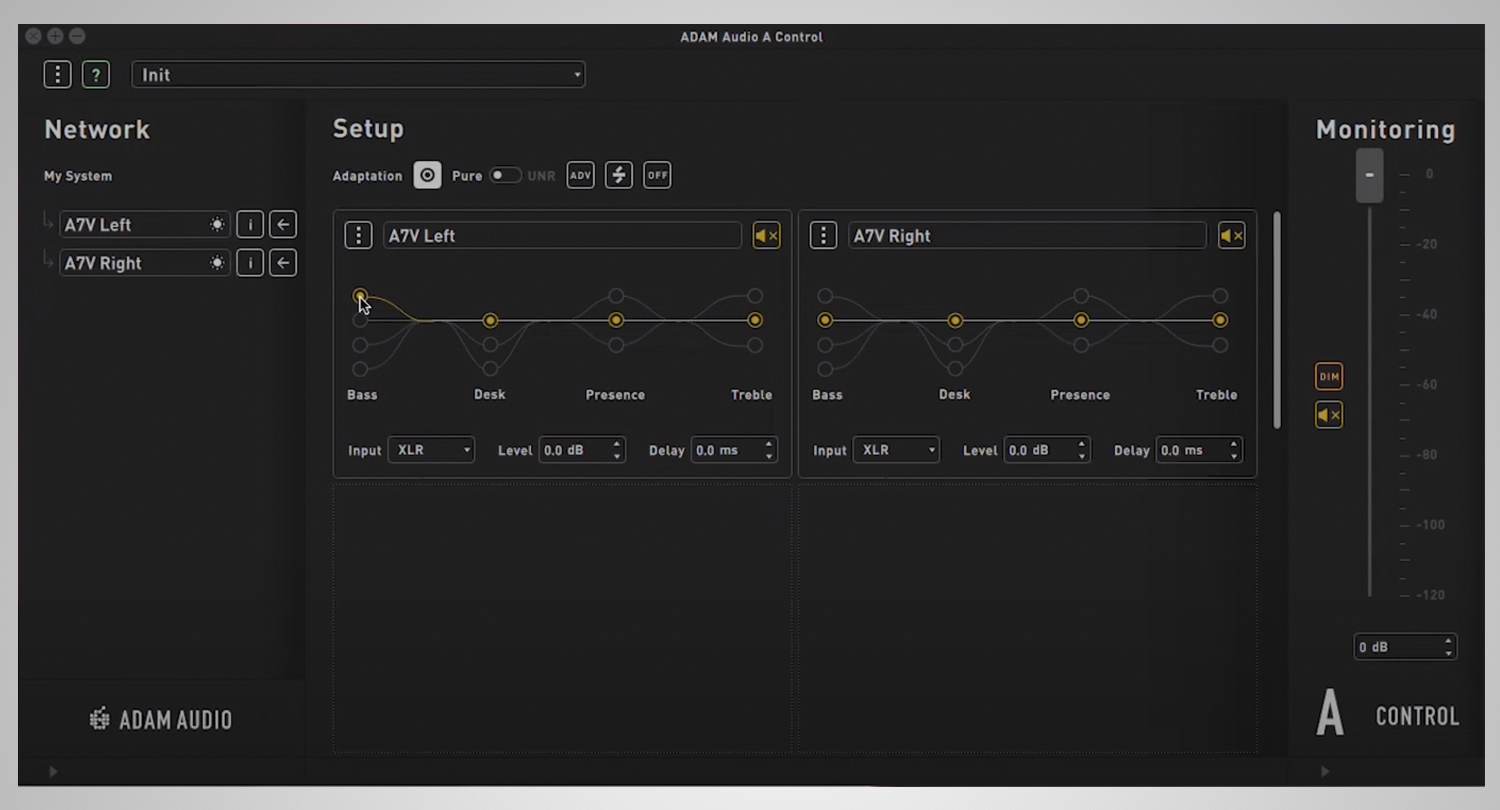Image resolution: width=1500 pixels, height=810 pixels.
Task: Select top Bass setting on A7V Left
Action: coord(360,296)
